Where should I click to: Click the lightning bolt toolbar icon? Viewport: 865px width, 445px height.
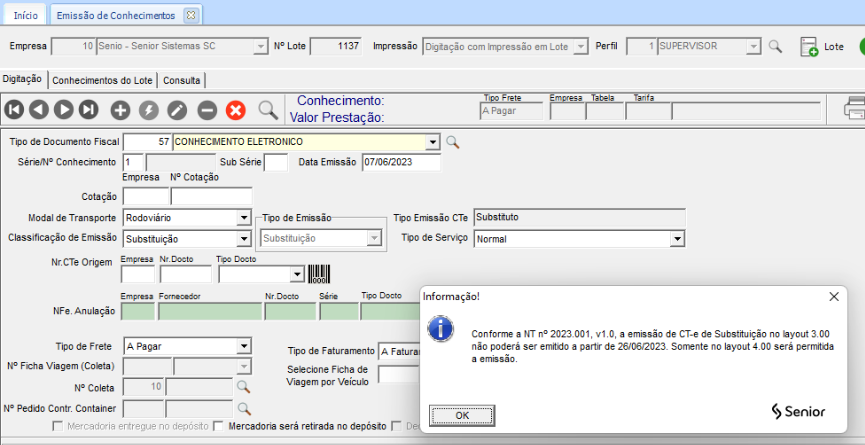[148, 110]
